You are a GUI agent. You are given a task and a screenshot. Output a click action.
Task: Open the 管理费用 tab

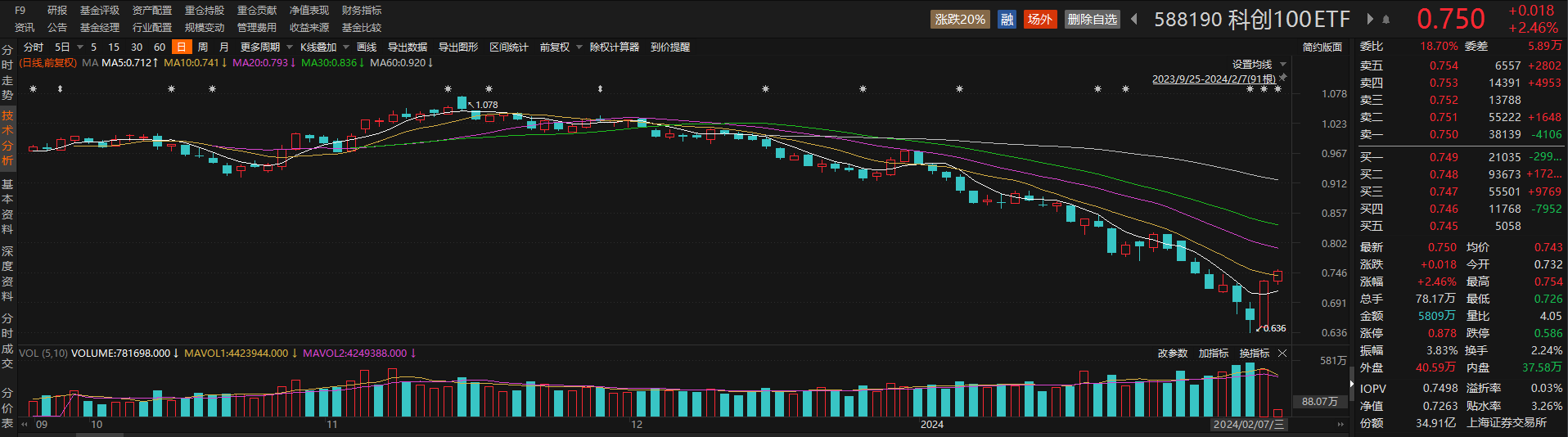257,28
